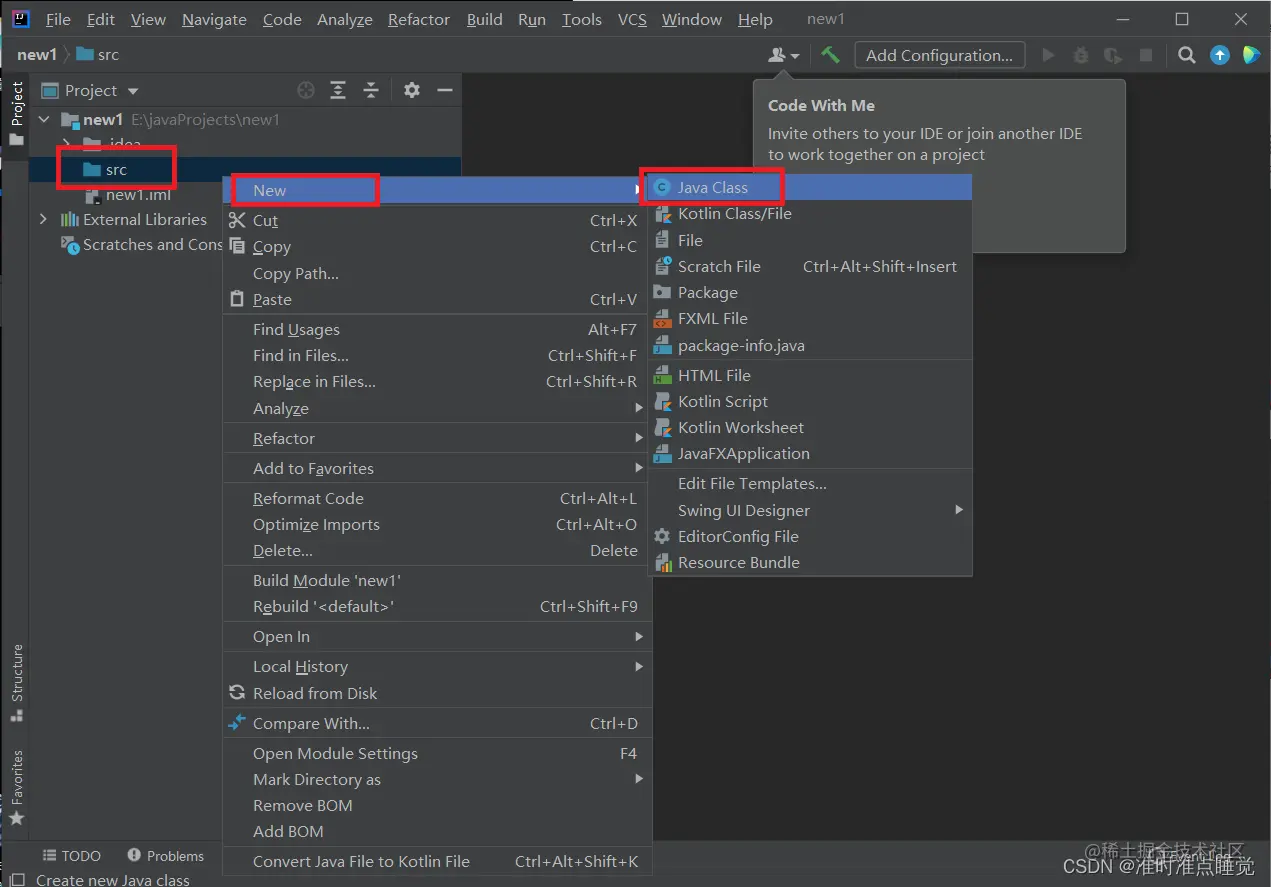The height and width of the screenshot is (887, 1271).
Task: Click the Collapse All icon in the Project panel
Action: pyautogui.click(x=371, y=90)
